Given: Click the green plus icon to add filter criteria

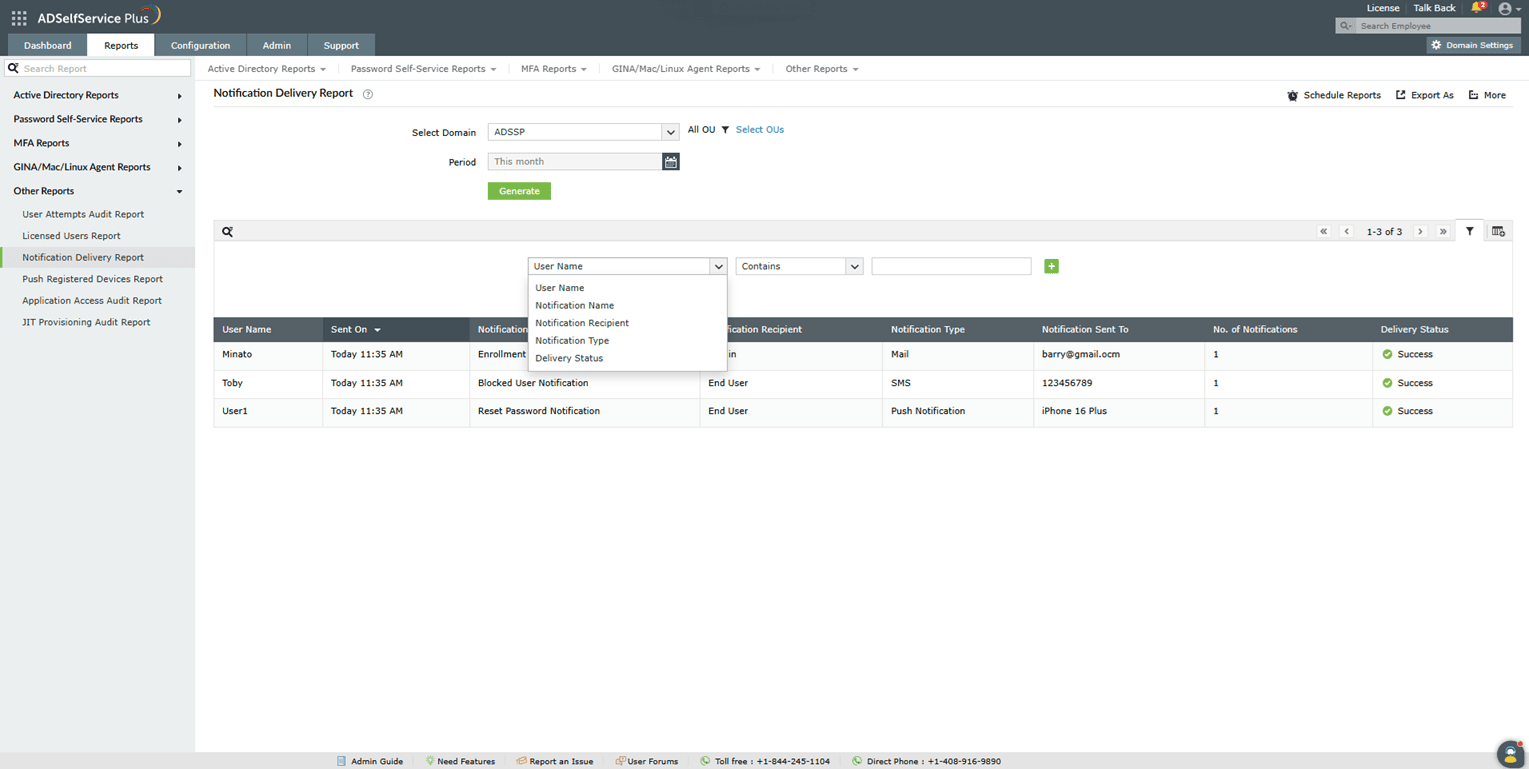Looking at the screenshot, I should [x=1050, y=266].
